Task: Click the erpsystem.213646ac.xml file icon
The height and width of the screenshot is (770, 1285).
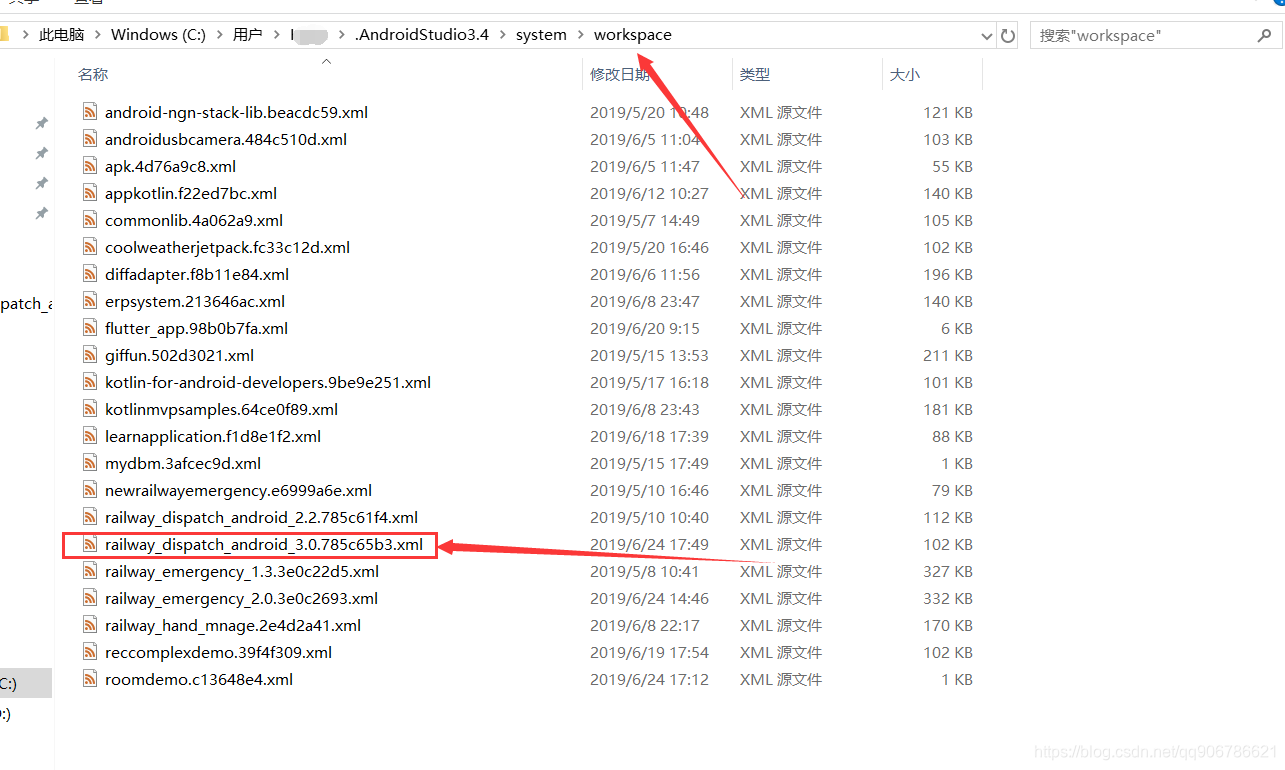Action: pyautogui.click(x=90, y=301)
